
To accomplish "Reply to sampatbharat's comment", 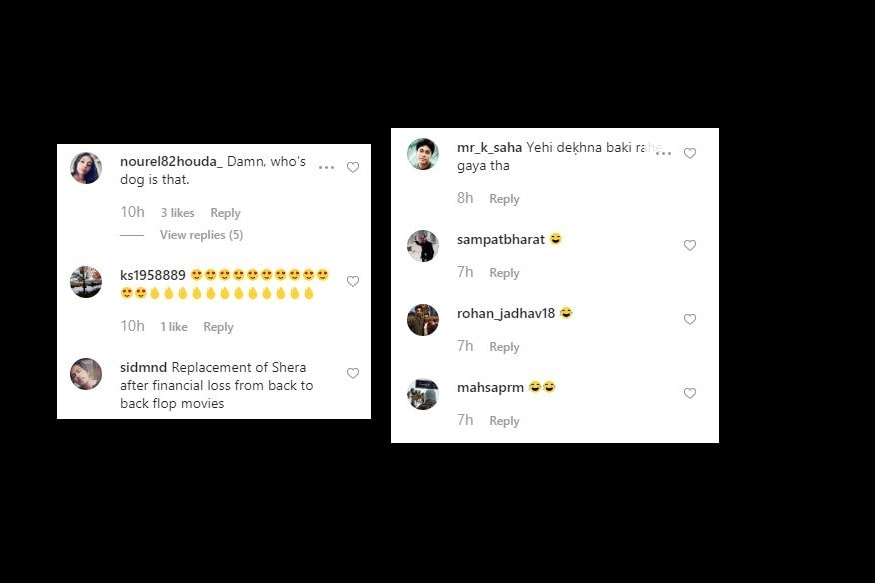I will (504, 273).
